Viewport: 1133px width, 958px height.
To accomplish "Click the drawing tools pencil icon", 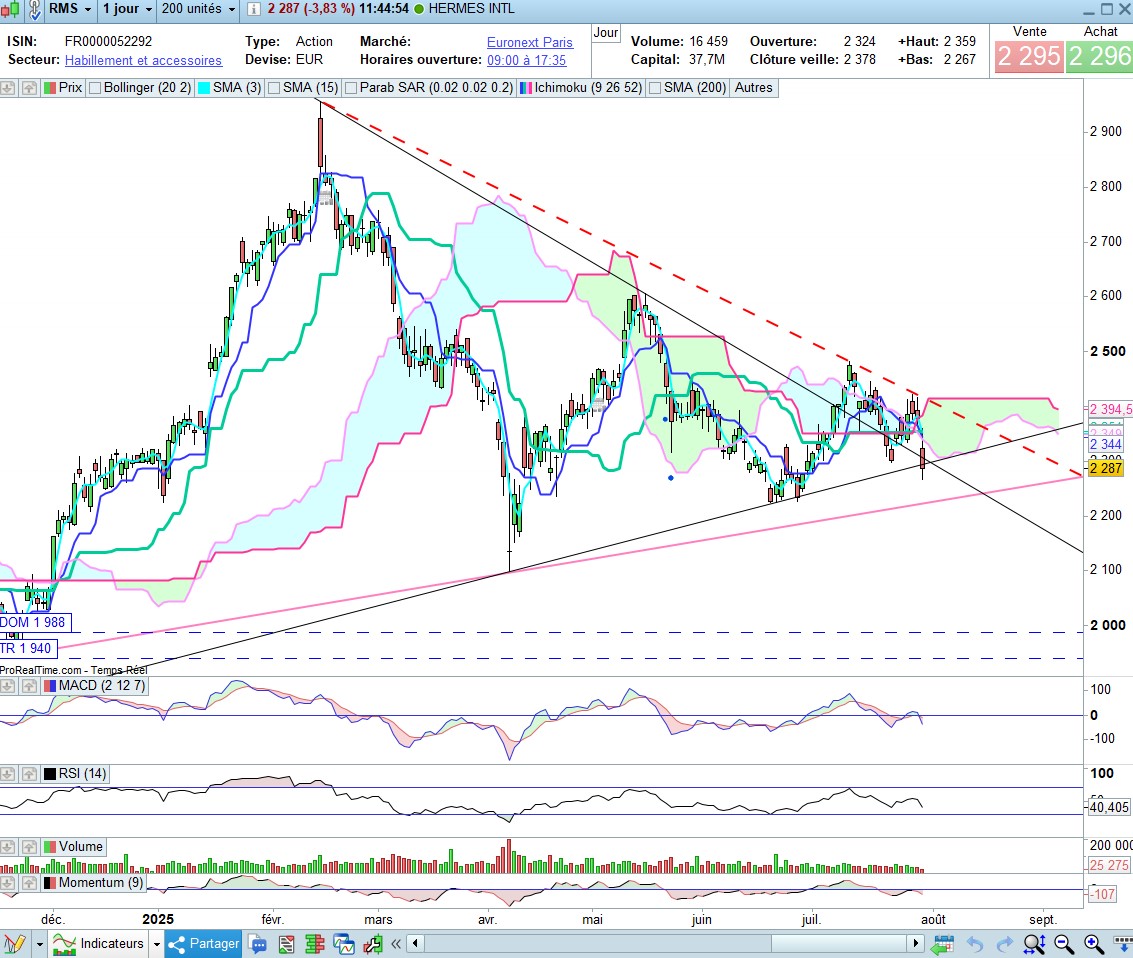I will tap(14, 943).
